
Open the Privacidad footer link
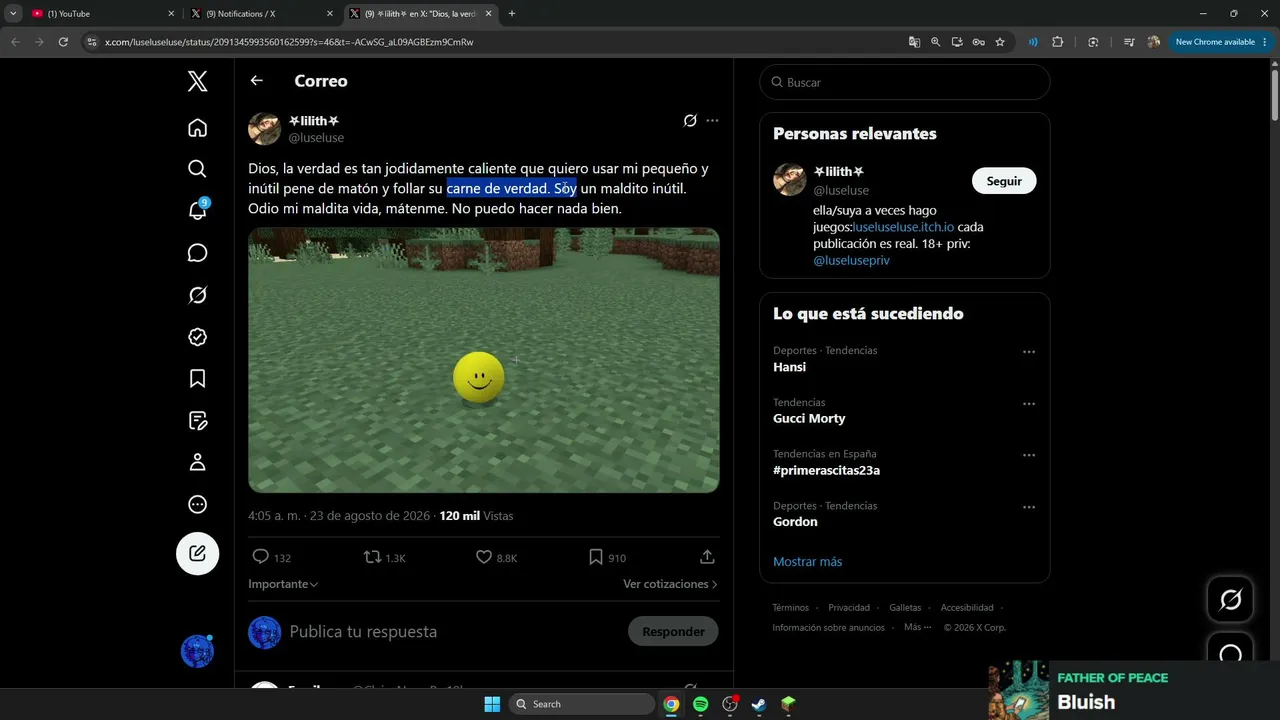pyautogui.click(x=849, y=607)
